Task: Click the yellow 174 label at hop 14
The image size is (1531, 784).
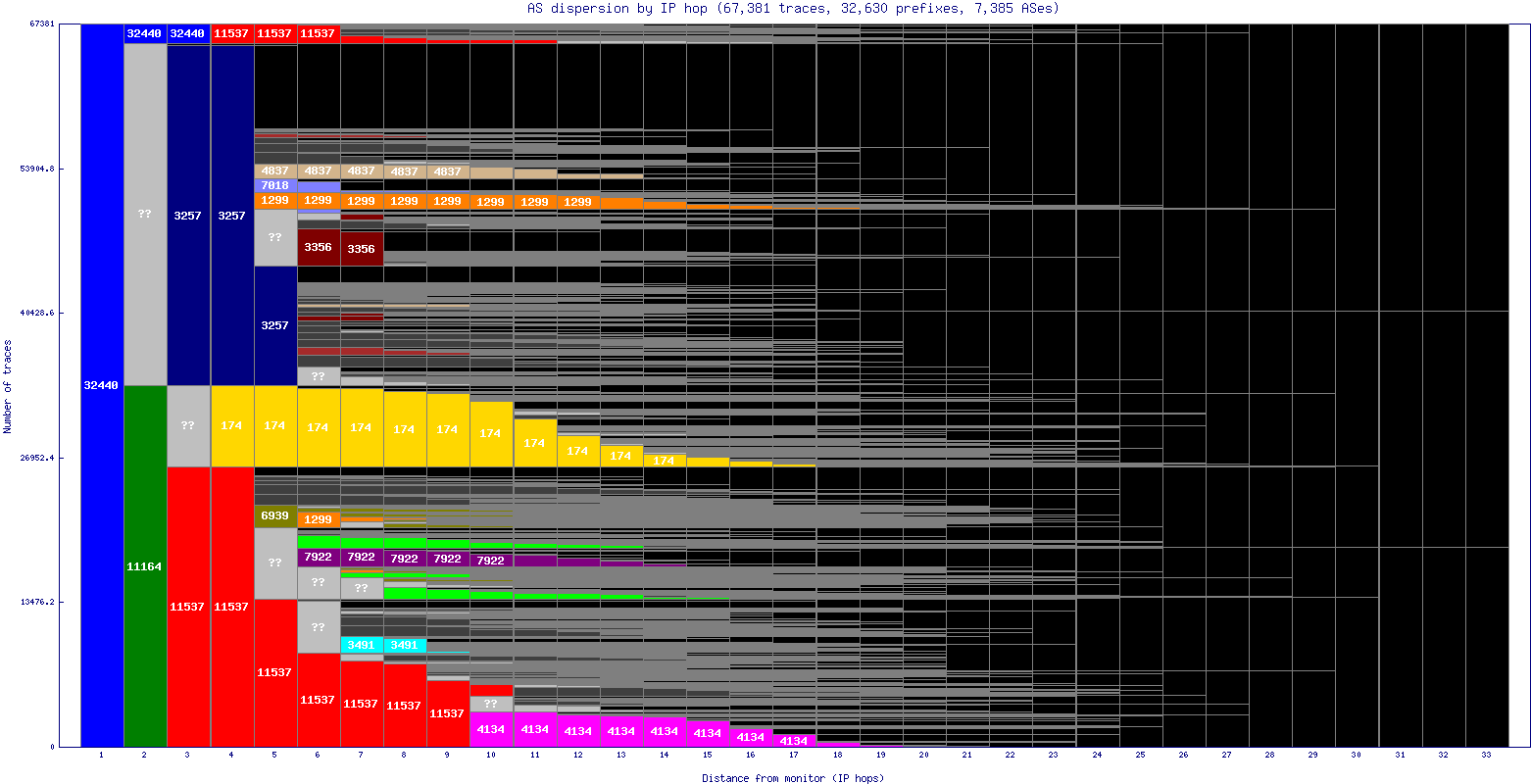Action: [x=665, y=461]
